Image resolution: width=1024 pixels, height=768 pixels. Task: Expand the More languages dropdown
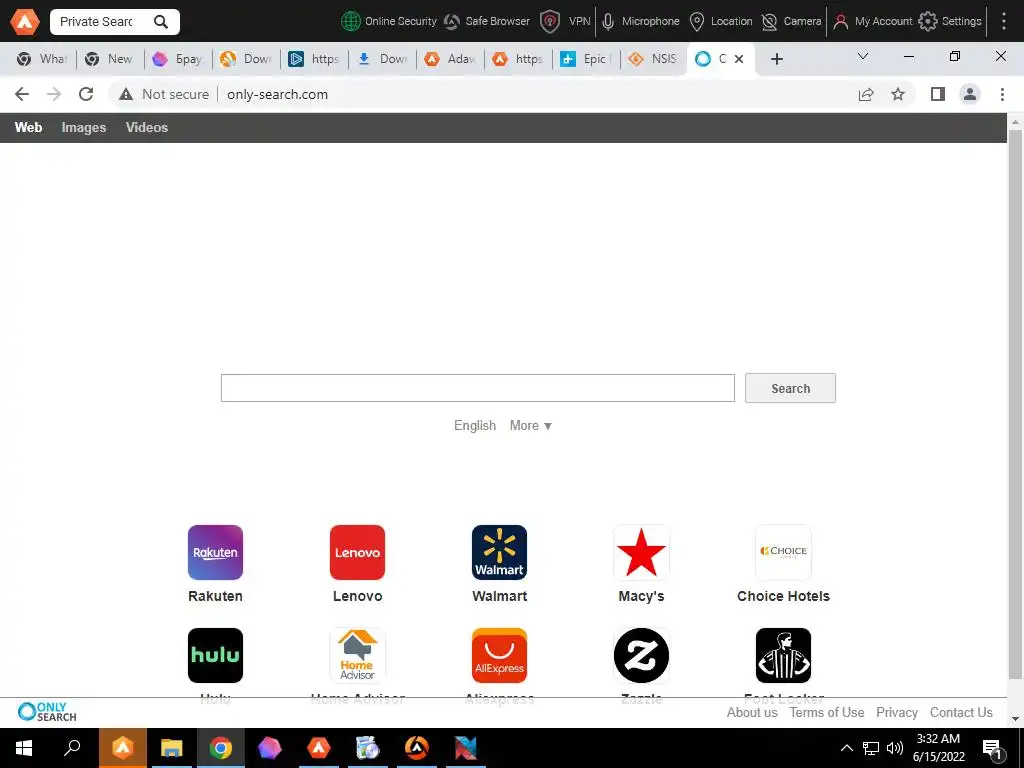click(530, 425)
